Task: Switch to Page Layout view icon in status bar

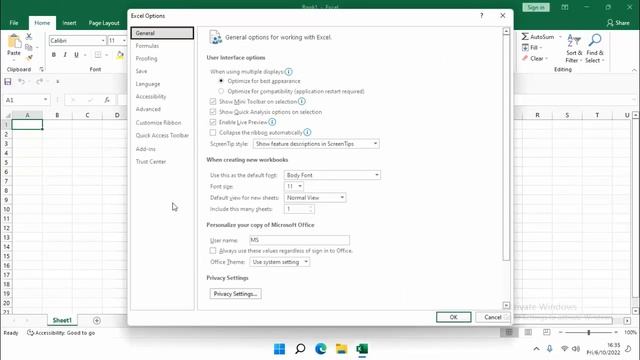Action: coord(528,332)
